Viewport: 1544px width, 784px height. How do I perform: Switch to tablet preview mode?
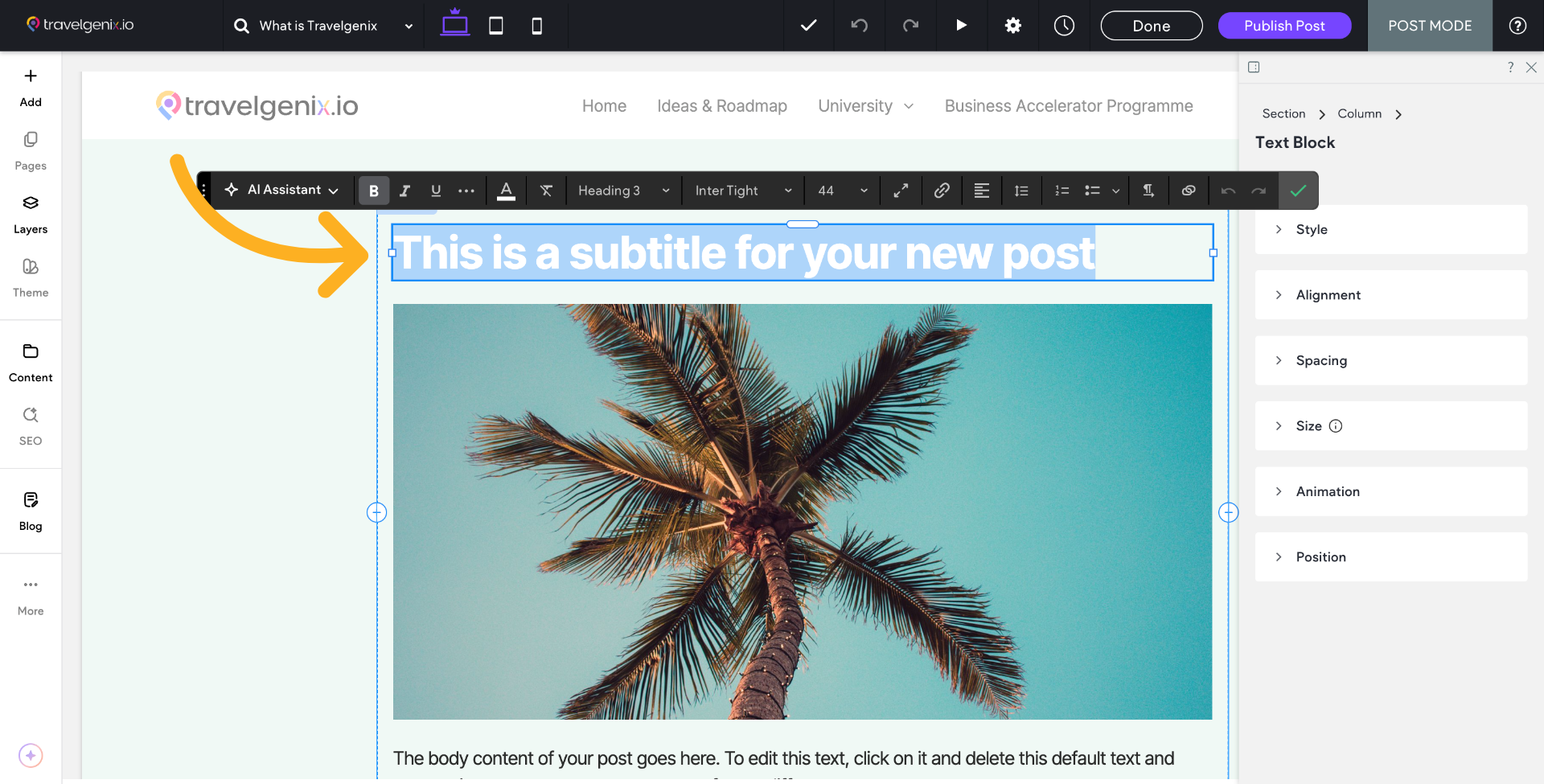[x=495, y=25]
